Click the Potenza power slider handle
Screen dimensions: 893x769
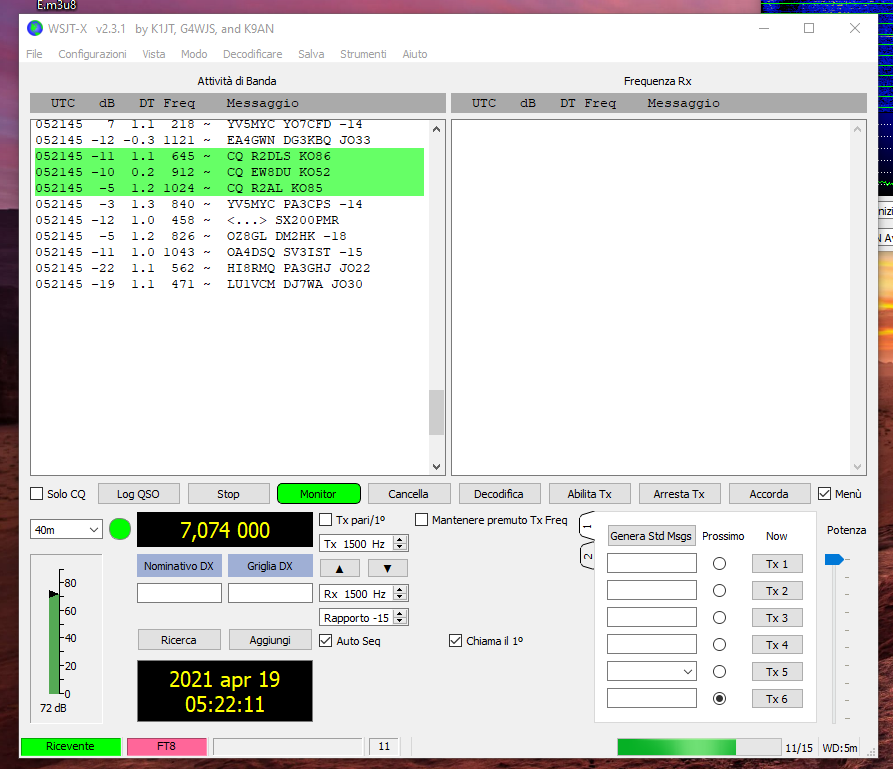tap(834, 560)
